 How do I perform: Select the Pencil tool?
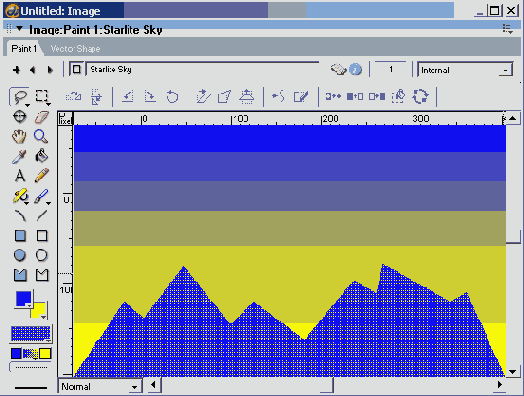(x=42, y=175)
